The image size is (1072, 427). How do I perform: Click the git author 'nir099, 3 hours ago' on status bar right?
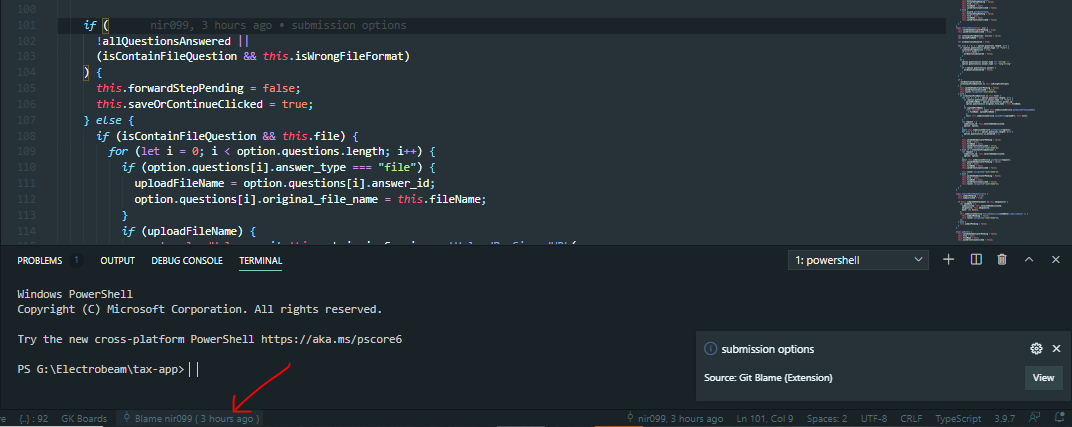click(674, 418)
